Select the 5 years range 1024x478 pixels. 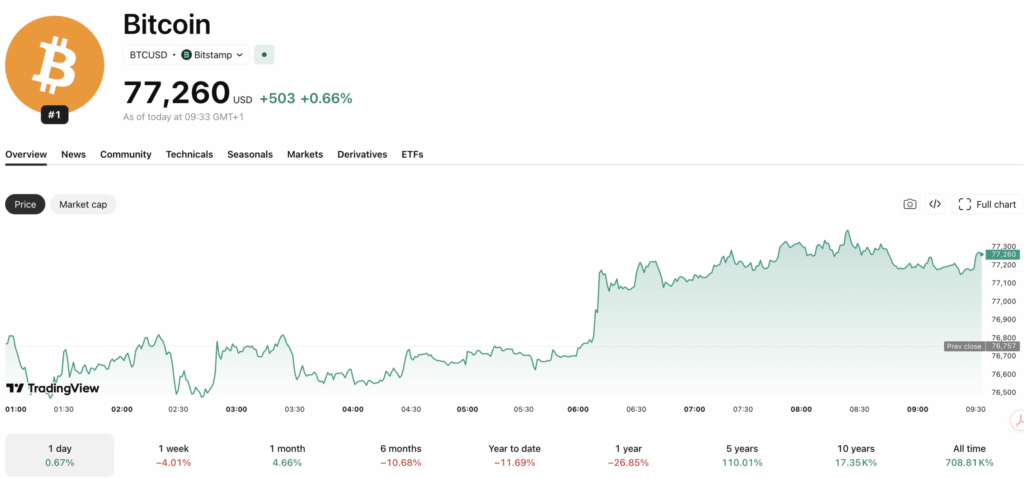[x=743, y=455]
